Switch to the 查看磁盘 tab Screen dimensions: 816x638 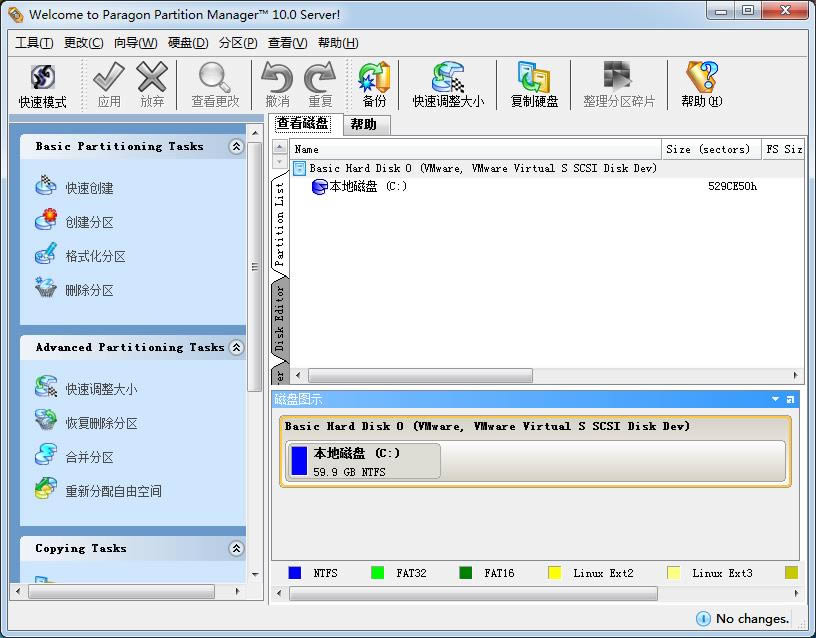[x=305, y=123]
